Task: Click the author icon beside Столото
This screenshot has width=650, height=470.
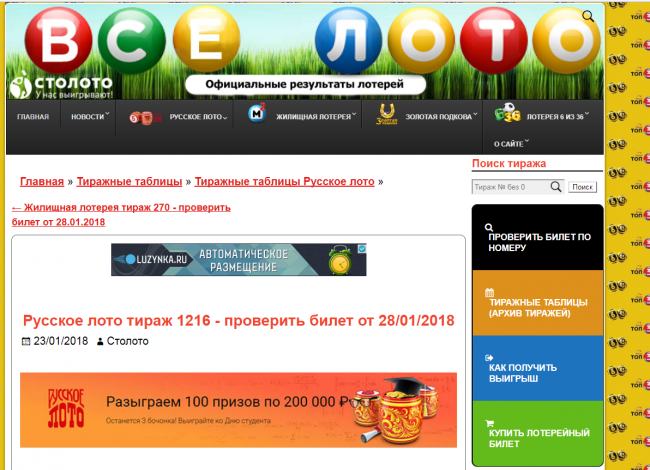Action: point(100,342)
